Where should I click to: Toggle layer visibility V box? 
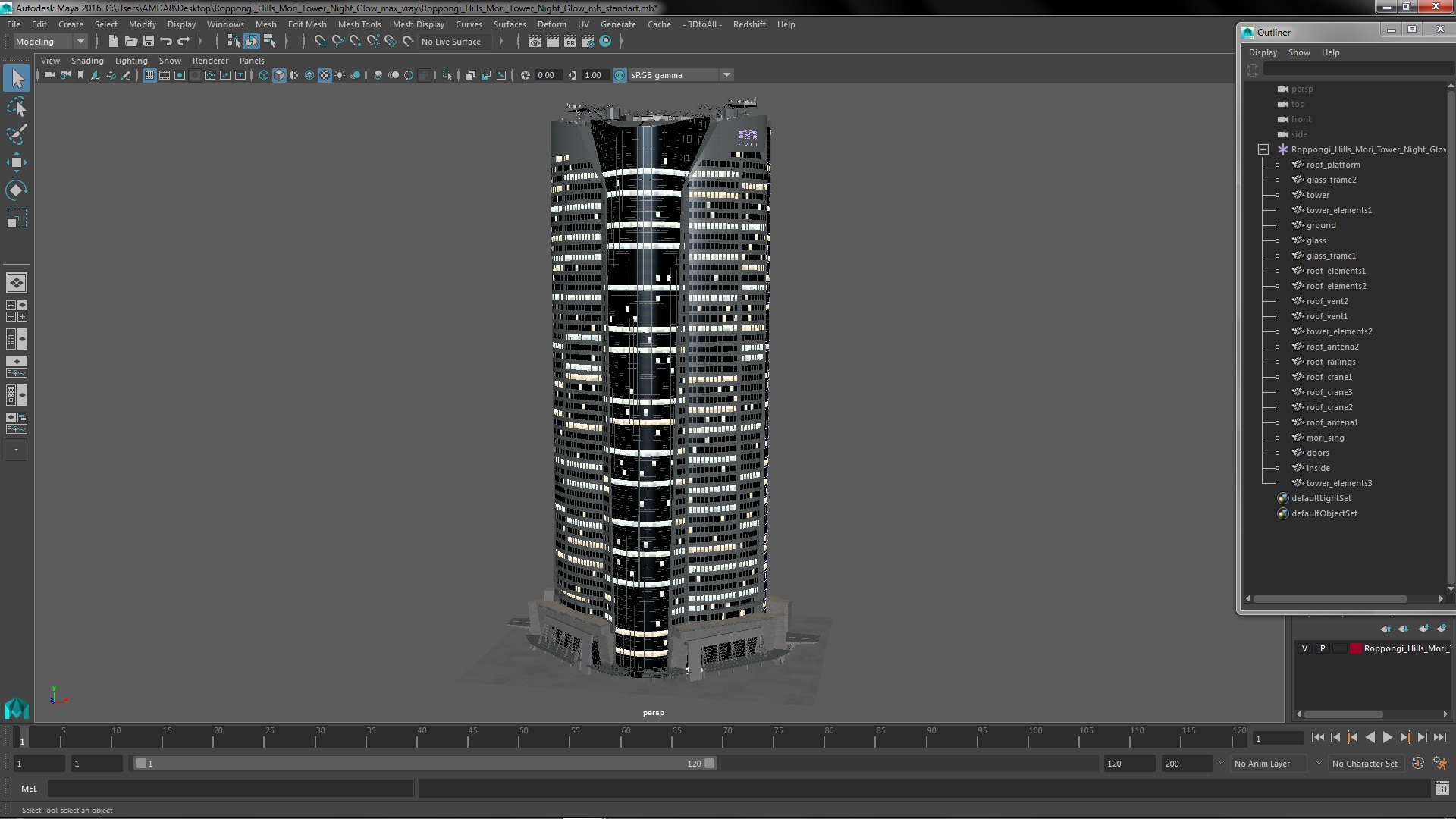pyautogui.click(x=1304, y=649)
